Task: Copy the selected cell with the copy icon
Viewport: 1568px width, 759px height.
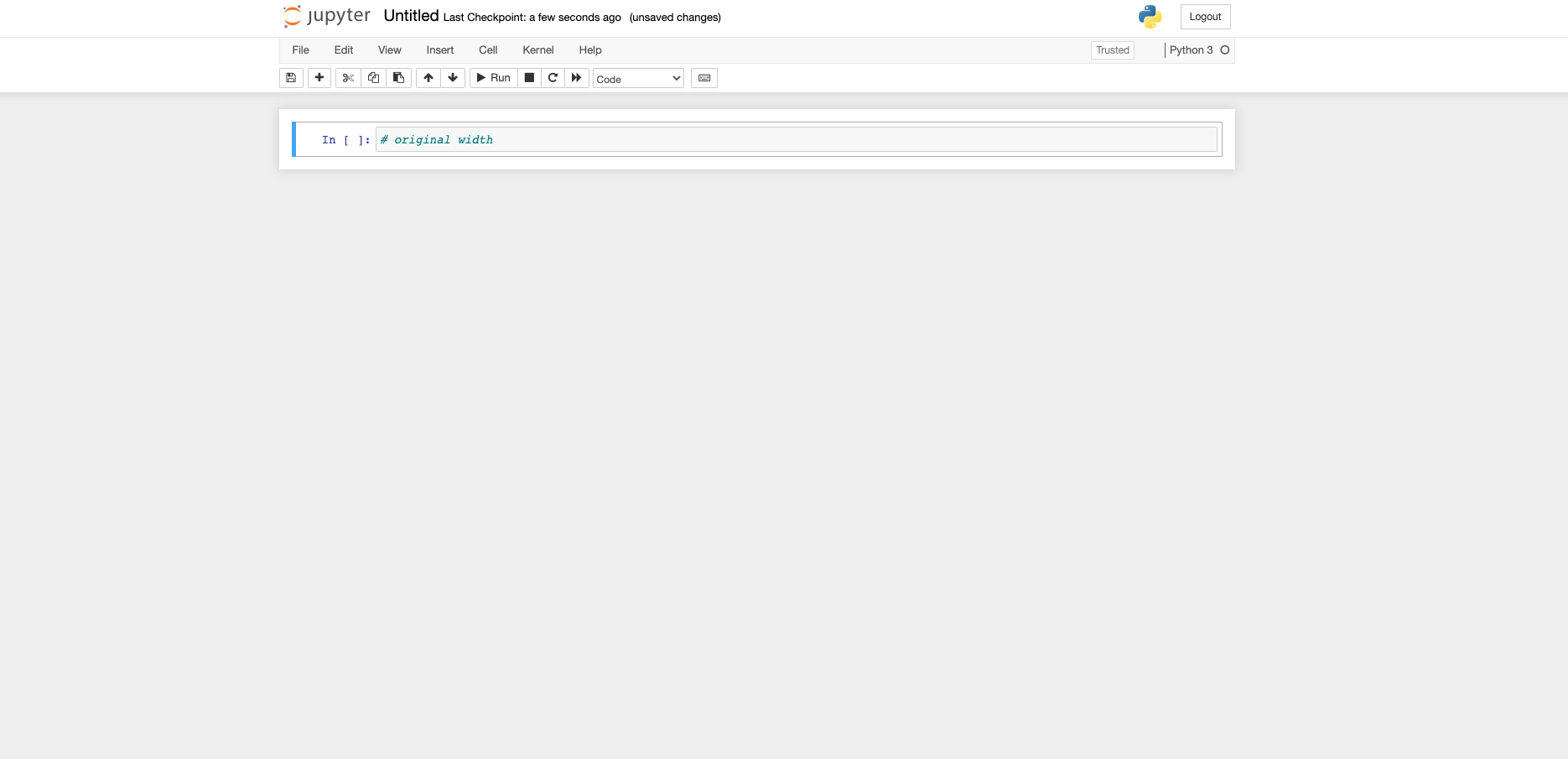Action: click(x=373, y=77)
